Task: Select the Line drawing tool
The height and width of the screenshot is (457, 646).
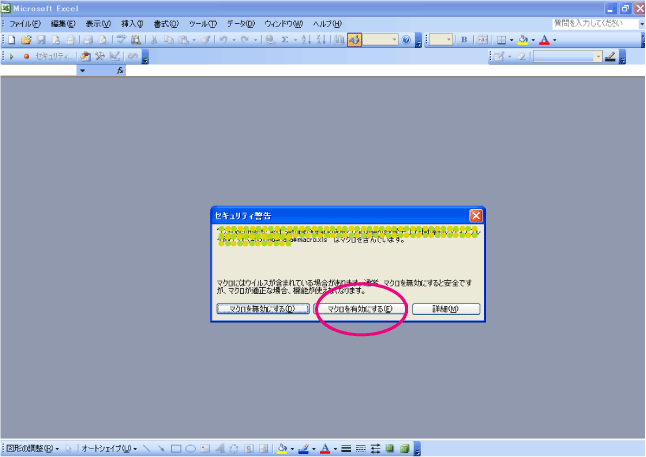Action: 147,449
